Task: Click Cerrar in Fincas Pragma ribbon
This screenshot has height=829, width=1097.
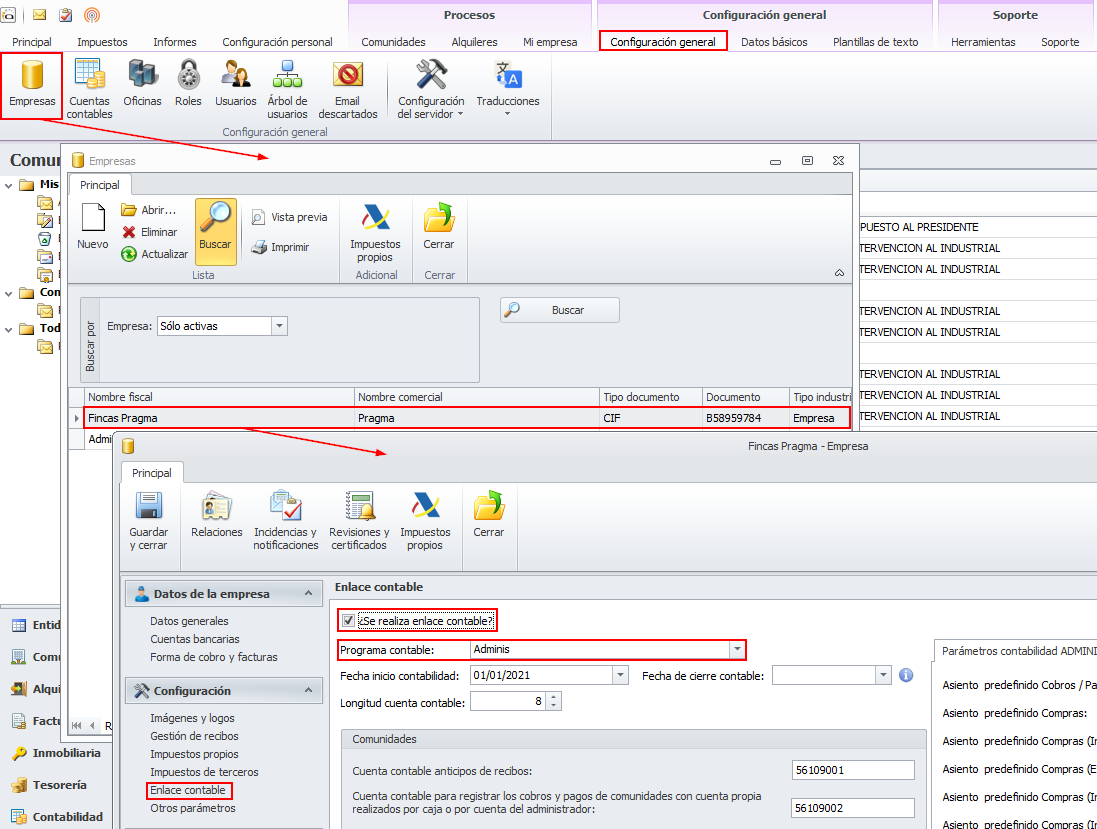Action: [488, 514]
